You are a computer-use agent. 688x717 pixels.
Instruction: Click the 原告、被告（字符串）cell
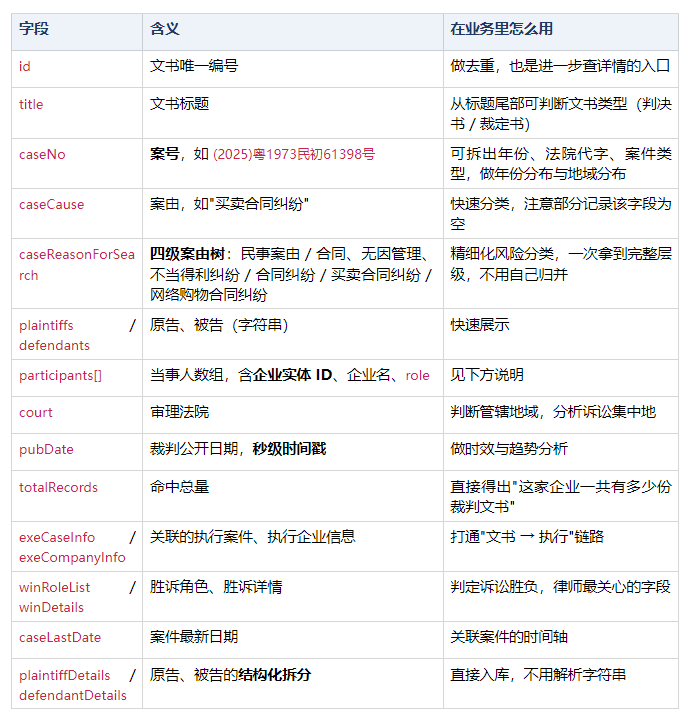(x=293, y=334)
